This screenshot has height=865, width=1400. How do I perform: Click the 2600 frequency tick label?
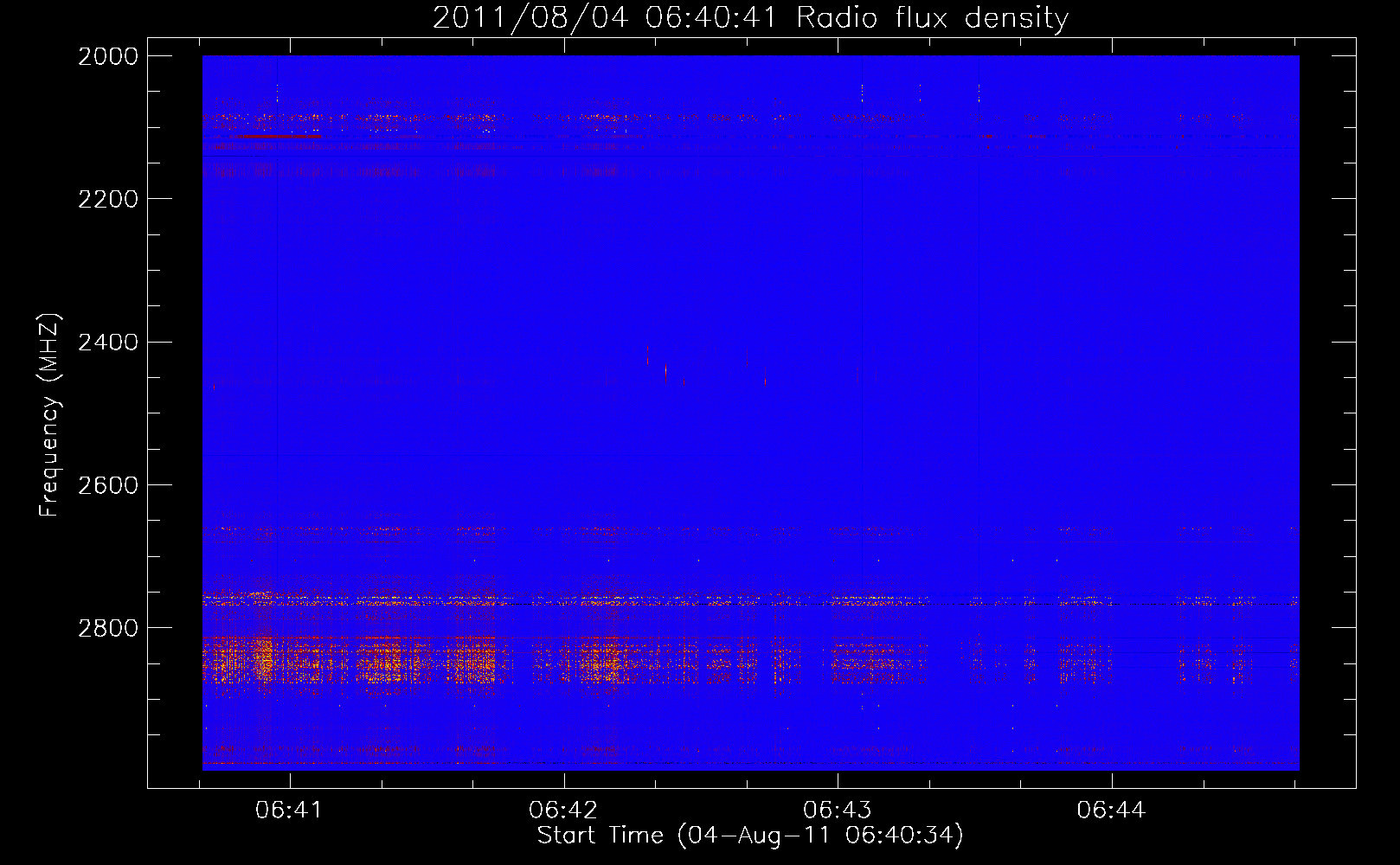tap(108, 485)
